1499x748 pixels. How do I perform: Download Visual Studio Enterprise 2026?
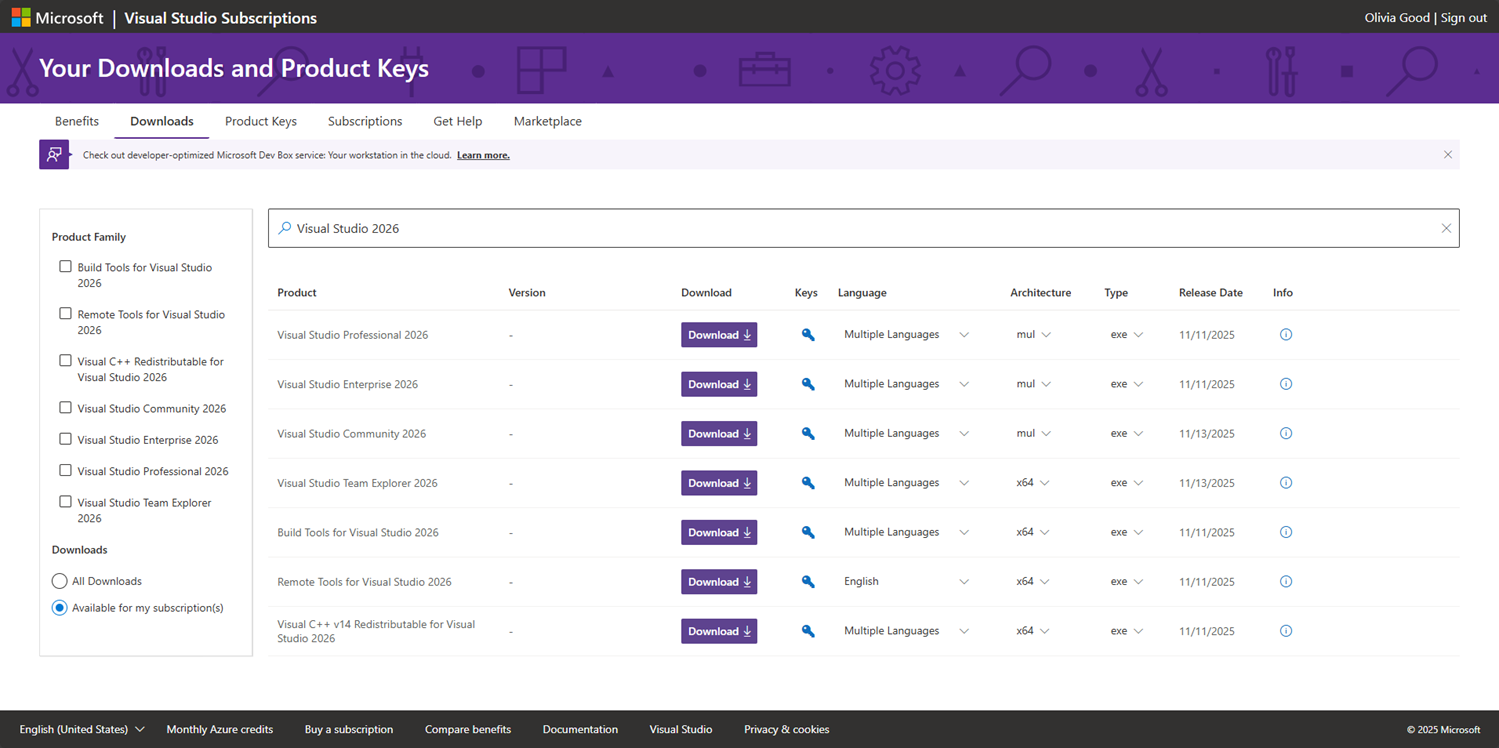pos(719,384)
